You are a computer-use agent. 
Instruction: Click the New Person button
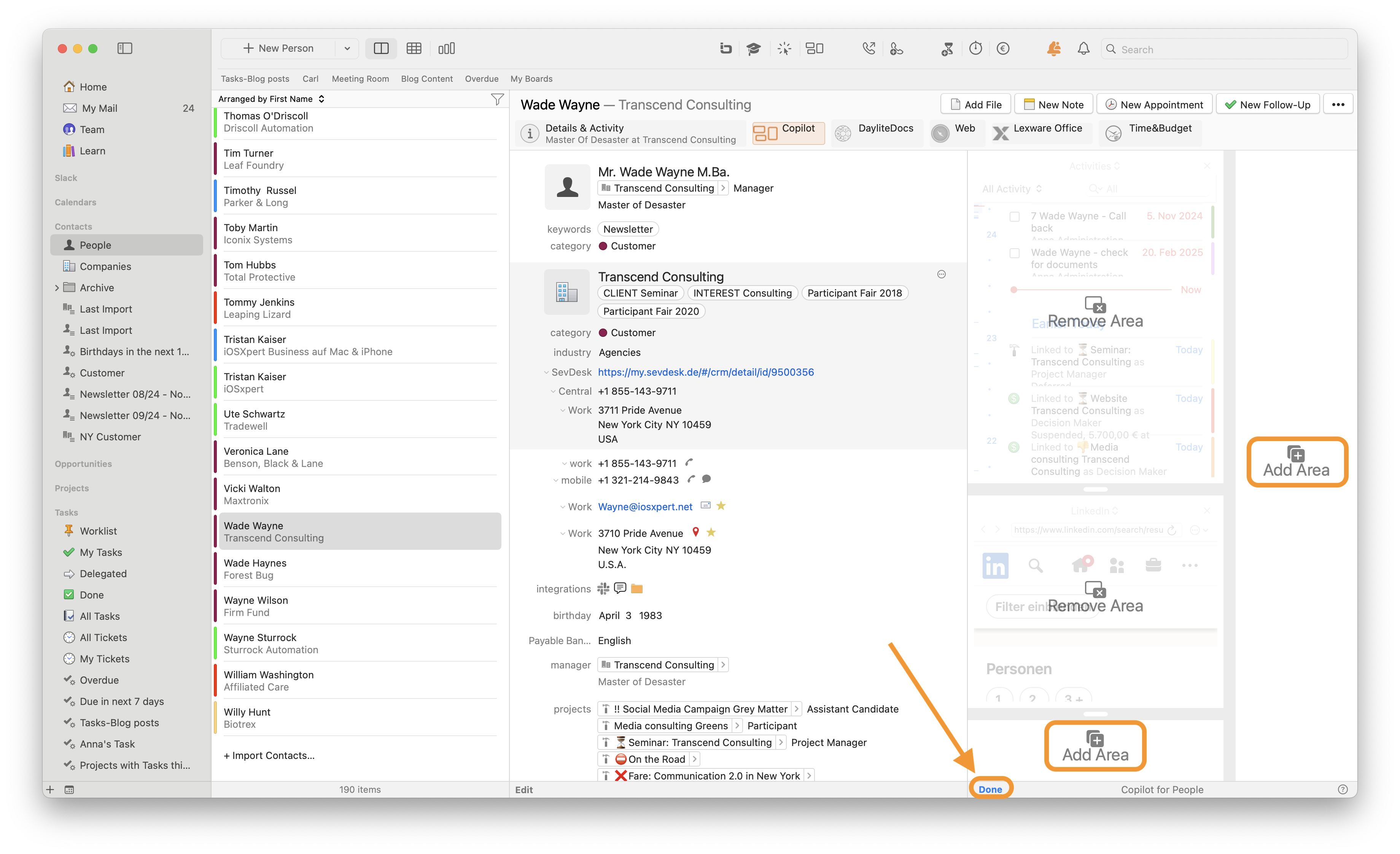(278, 48)
